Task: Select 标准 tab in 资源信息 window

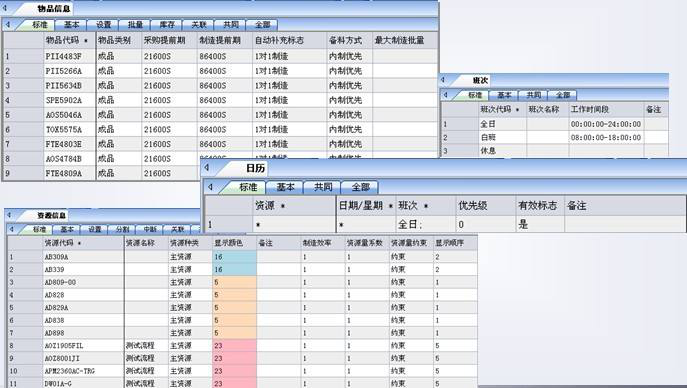Action: [39, 229]
